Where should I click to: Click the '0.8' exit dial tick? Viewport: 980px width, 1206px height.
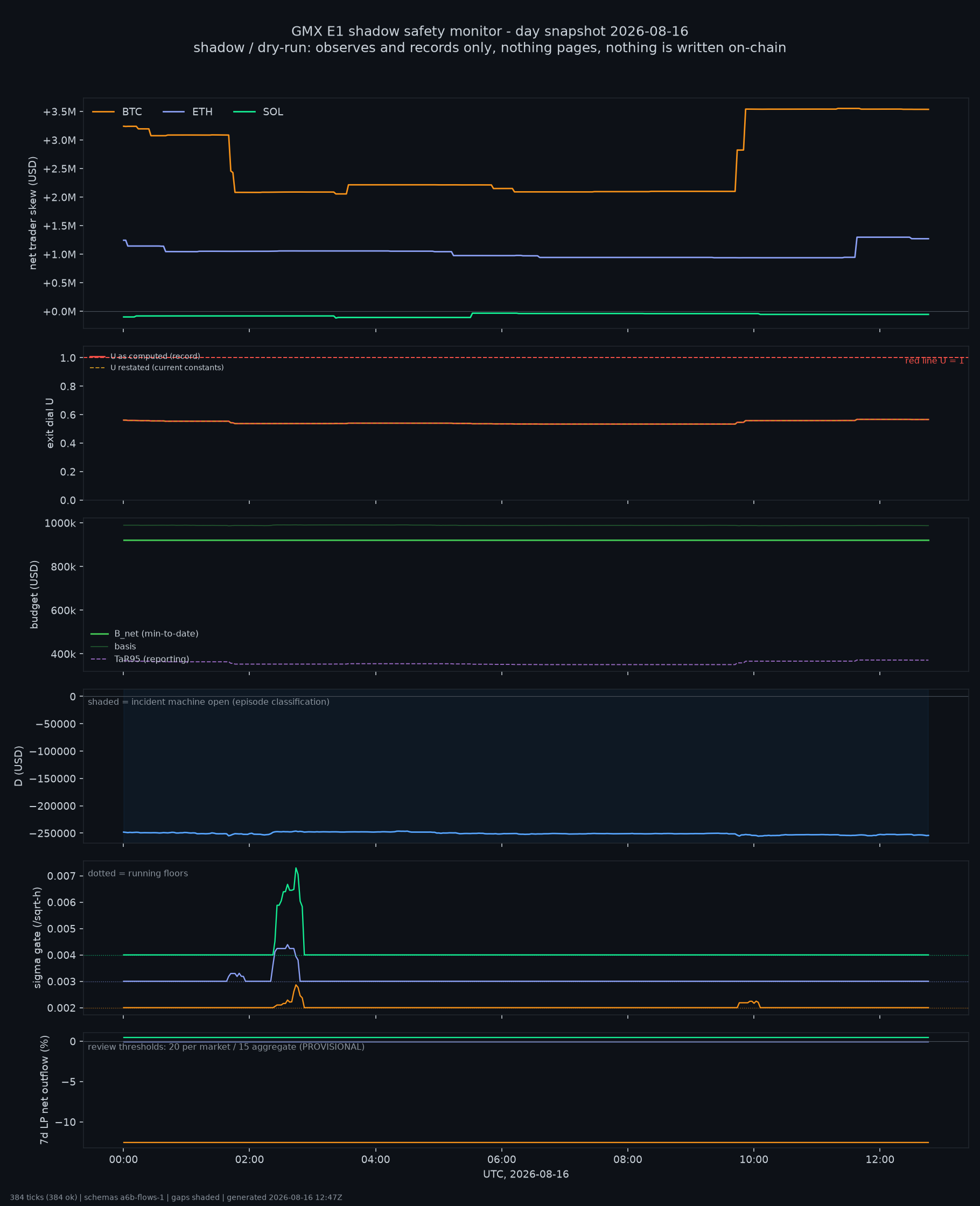click(68, 387)
